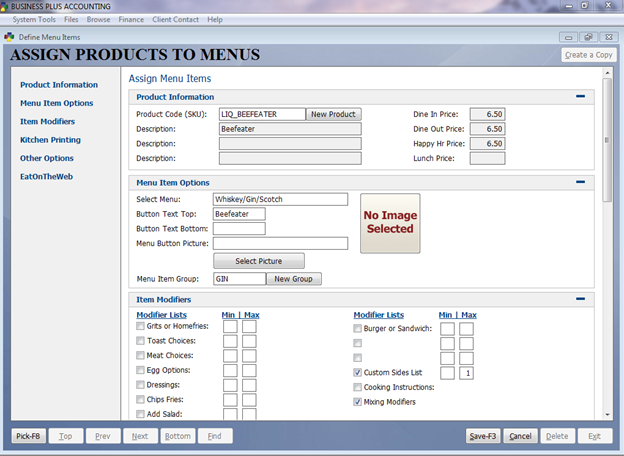Click the Dine Out Price field

point(488,129)
